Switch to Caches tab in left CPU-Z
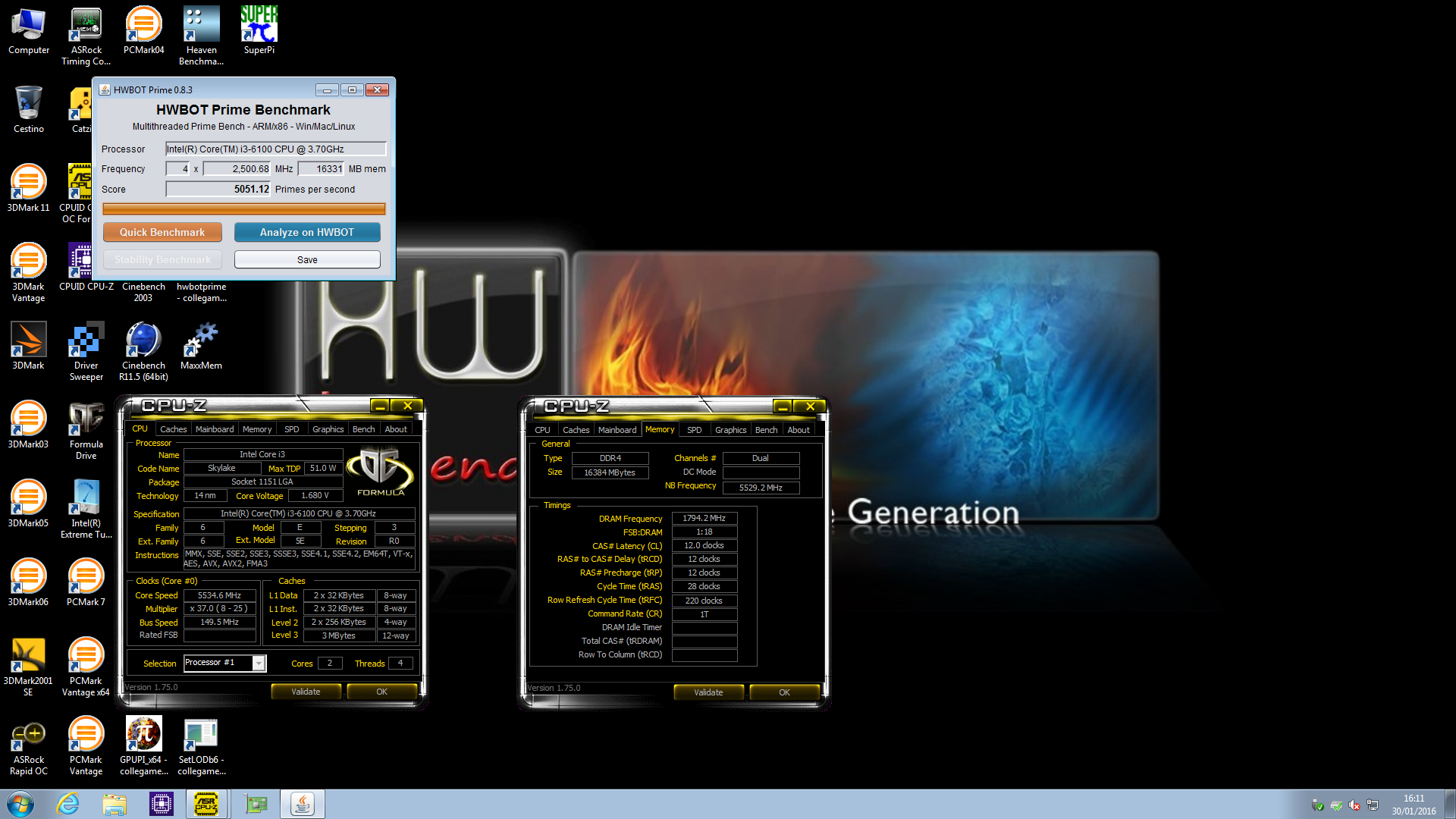This screenshot has height=819, width=1456. [x=173, y=429]
